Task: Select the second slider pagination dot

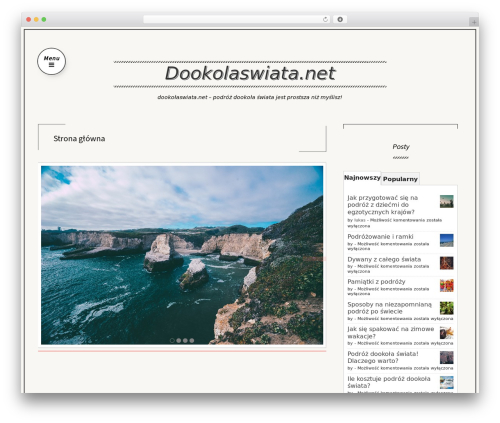Action: pyautogui.click(x=179, y=340)
